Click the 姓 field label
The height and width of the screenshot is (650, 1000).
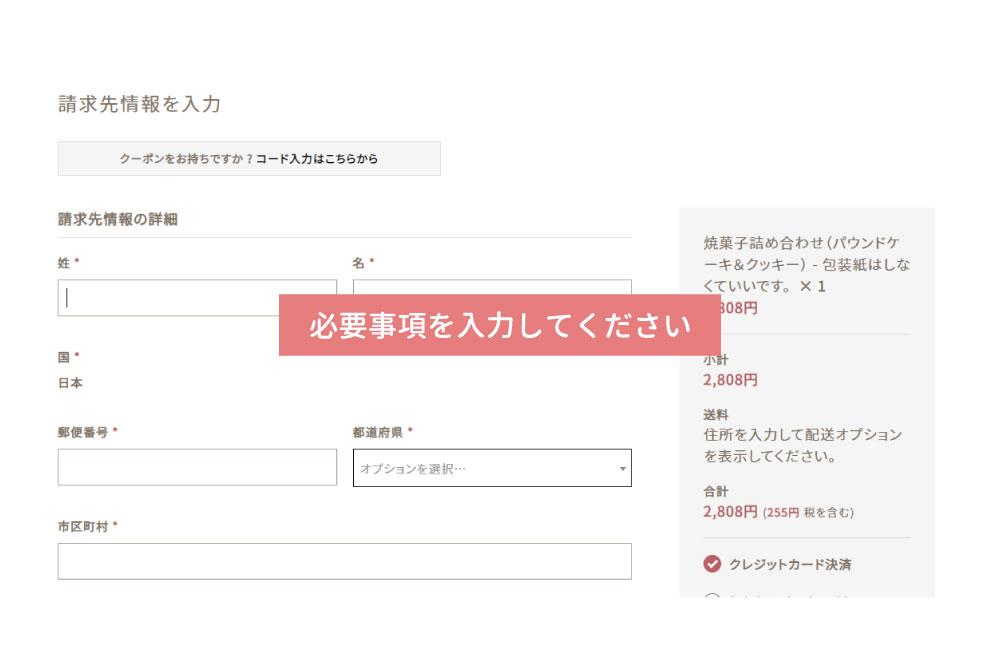[x=64, y=263]
